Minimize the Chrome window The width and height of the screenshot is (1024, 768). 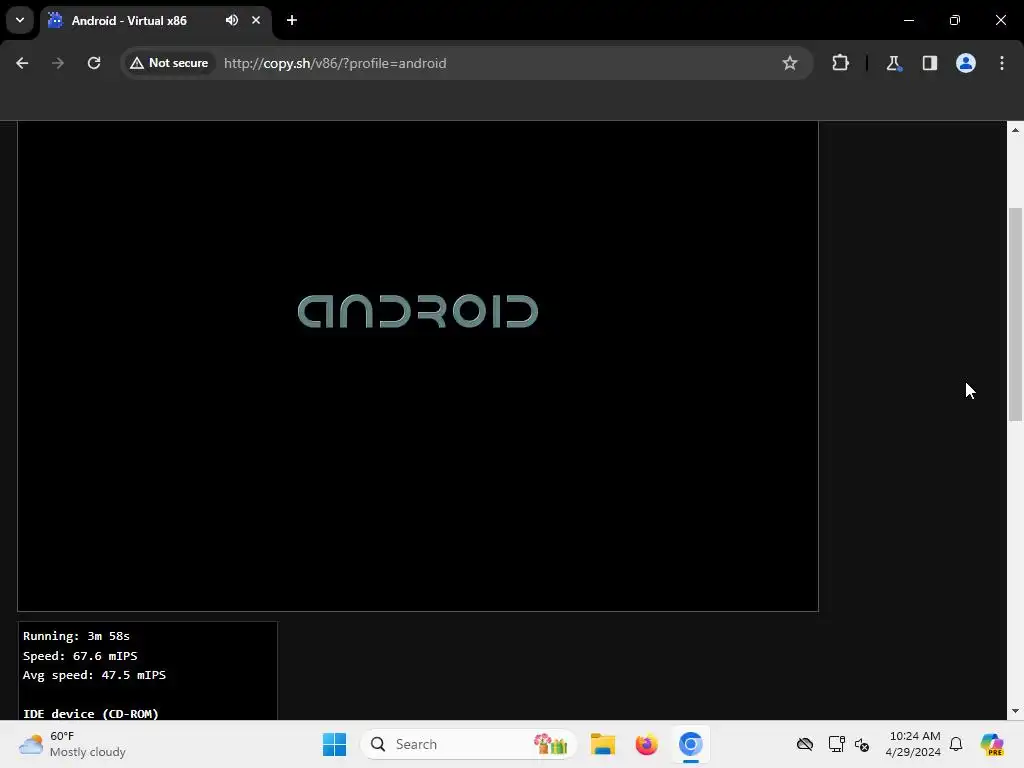[x=909, y=20]
